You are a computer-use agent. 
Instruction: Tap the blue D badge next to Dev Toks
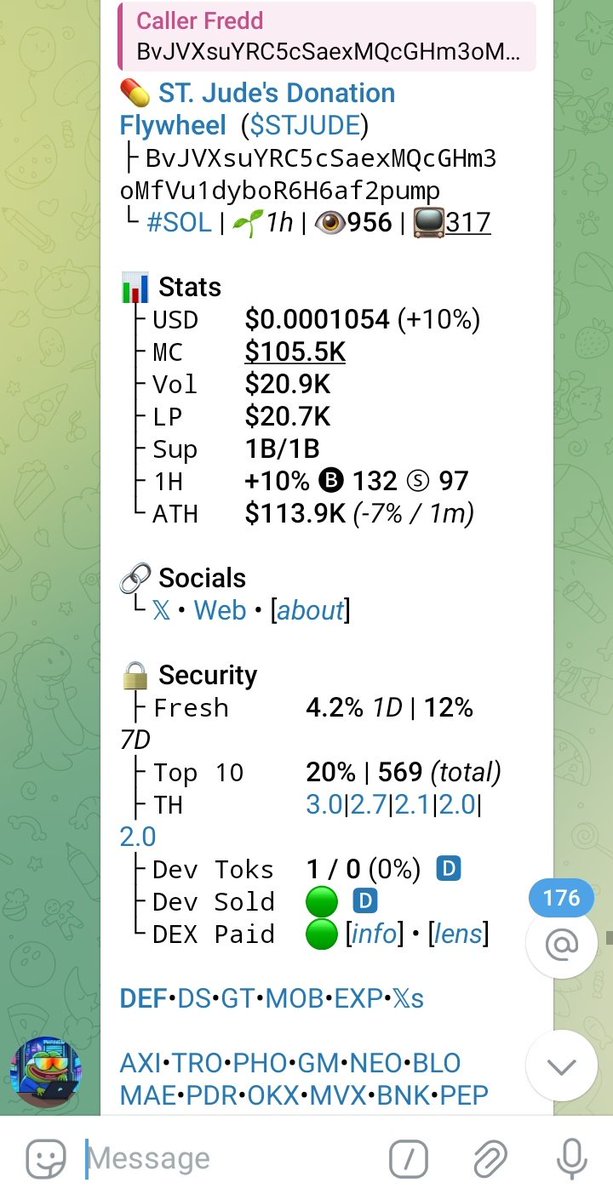click(449, 869)
